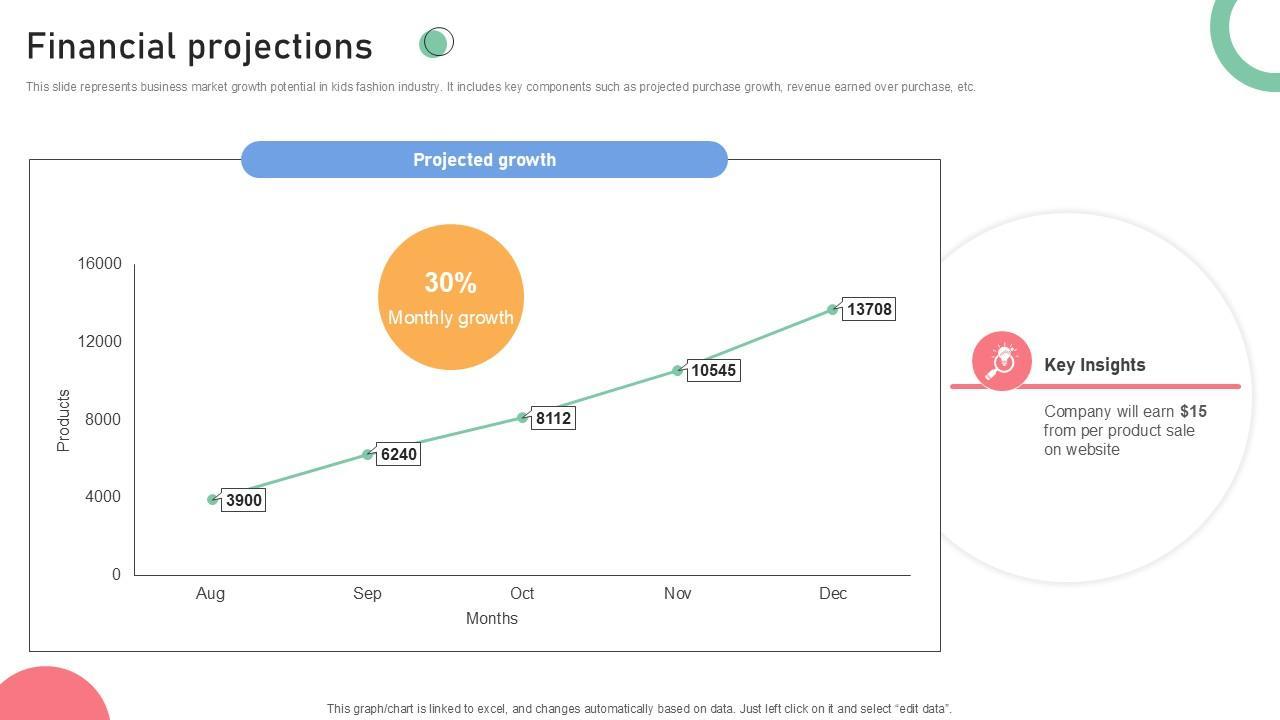The width and height of the screenshot is (1280, 720).
Task: Select the Months axis title
Action: point(492,618)
